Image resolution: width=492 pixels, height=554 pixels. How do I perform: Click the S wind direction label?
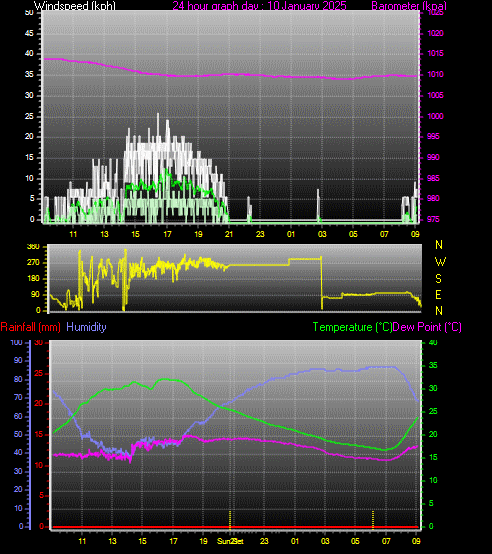[x=438, y=279]
